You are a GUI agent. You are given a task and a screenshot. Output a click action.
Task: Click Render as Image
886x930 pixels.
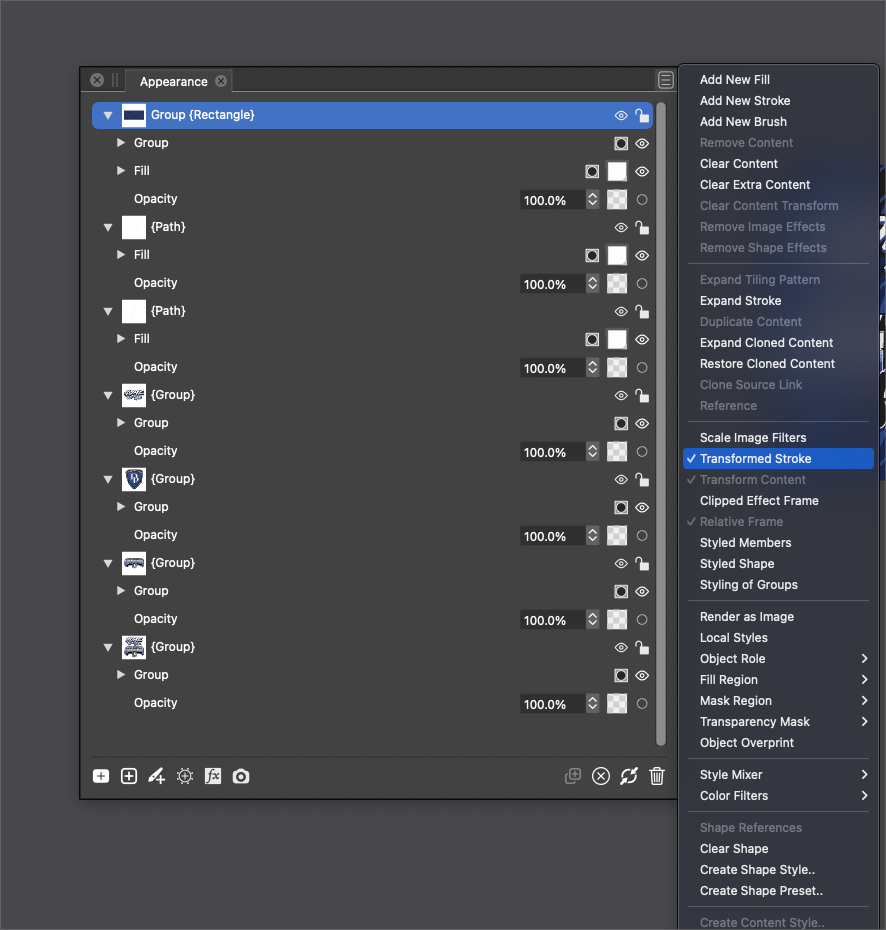tap(747, 617)
